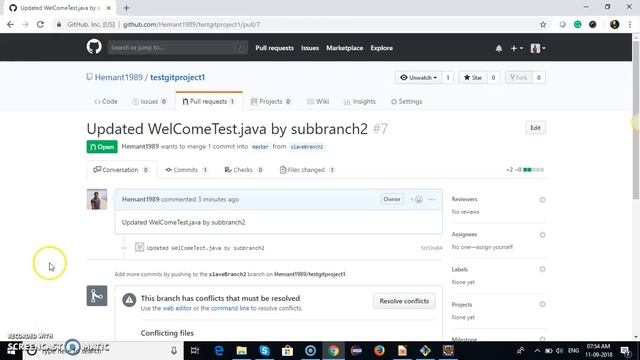This screenshot has width=640, height=360.
Task: Open Explore in the top navigation
Action: pyautogui.click(x=382, y=48)
